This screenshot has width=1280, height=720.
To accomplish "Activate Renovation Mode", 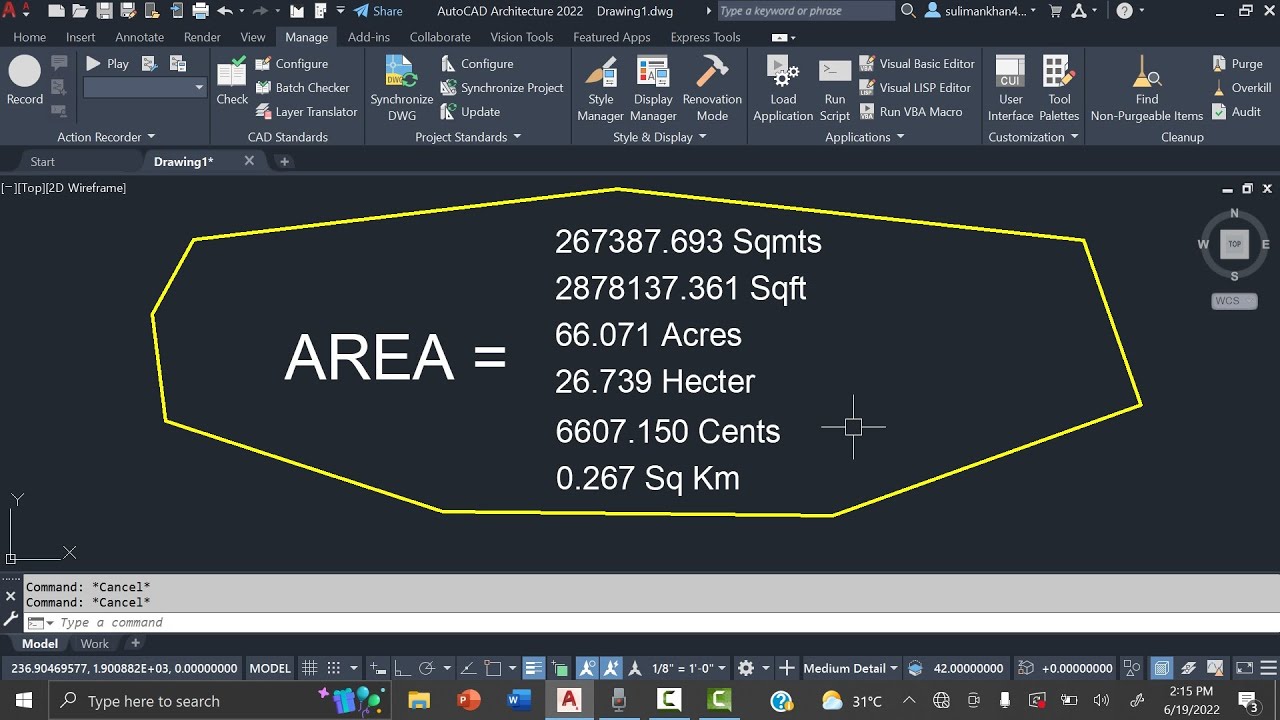I will (712, 88).
